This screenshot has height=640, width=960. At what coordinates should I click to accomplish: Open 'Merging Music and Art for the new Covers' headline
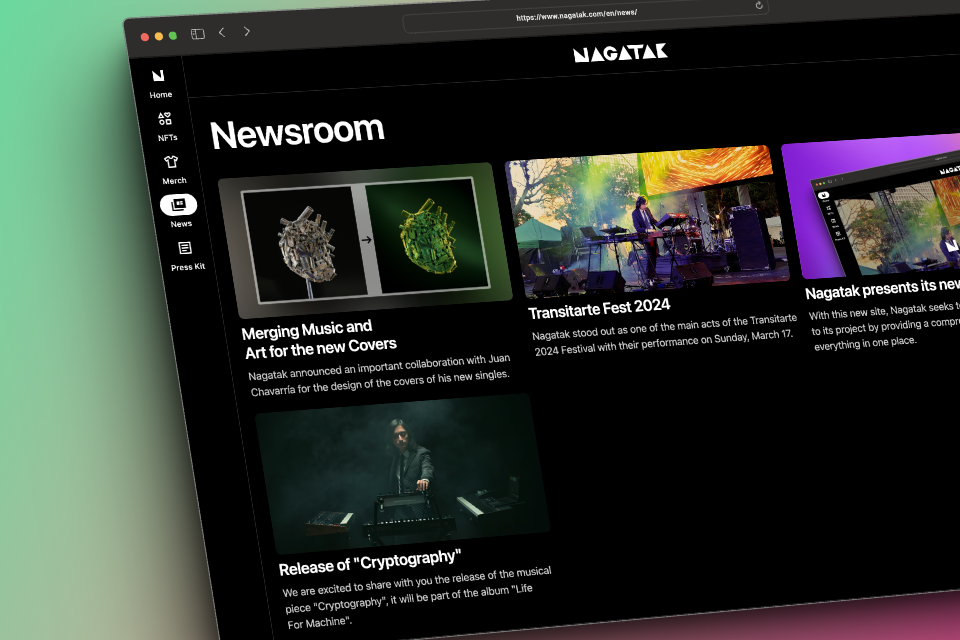point(319,339)
